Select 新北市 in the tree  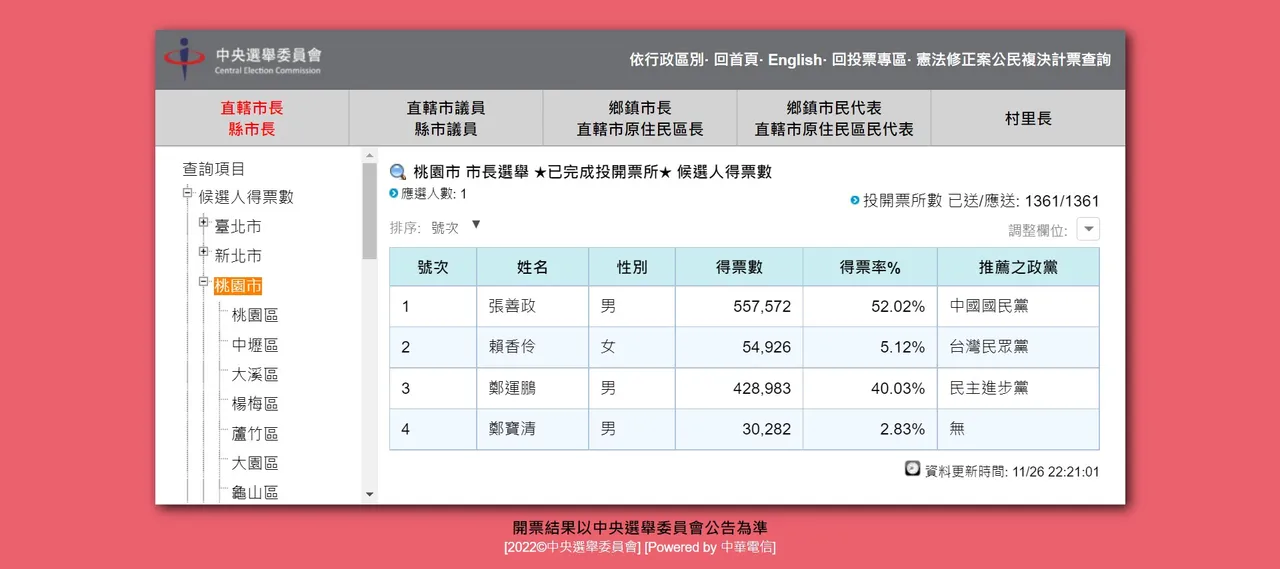(238, 256)
